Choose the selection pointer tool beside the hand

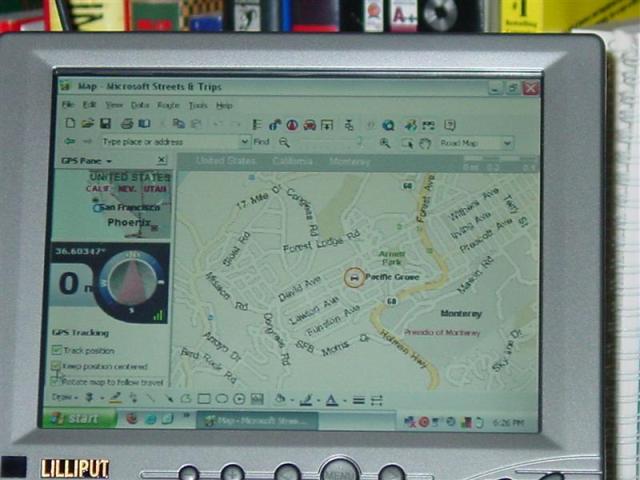tap(407, 143)
